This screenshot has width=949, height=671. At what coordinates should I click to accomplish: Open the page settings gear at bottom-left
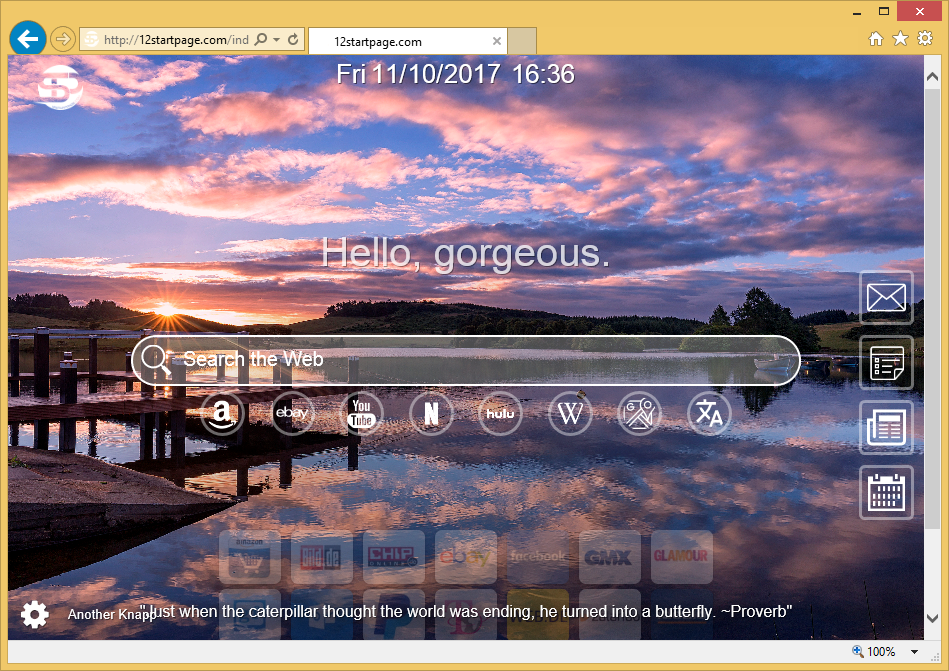tap(35, 614)
